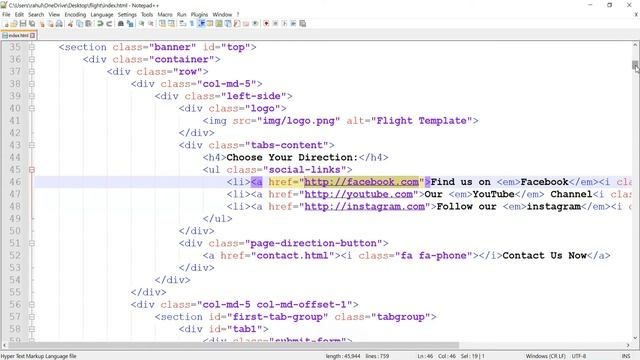Viewport: 640px width, 360px height.
Task: Open the User Defined Language icon
Action: click(210, 24)
